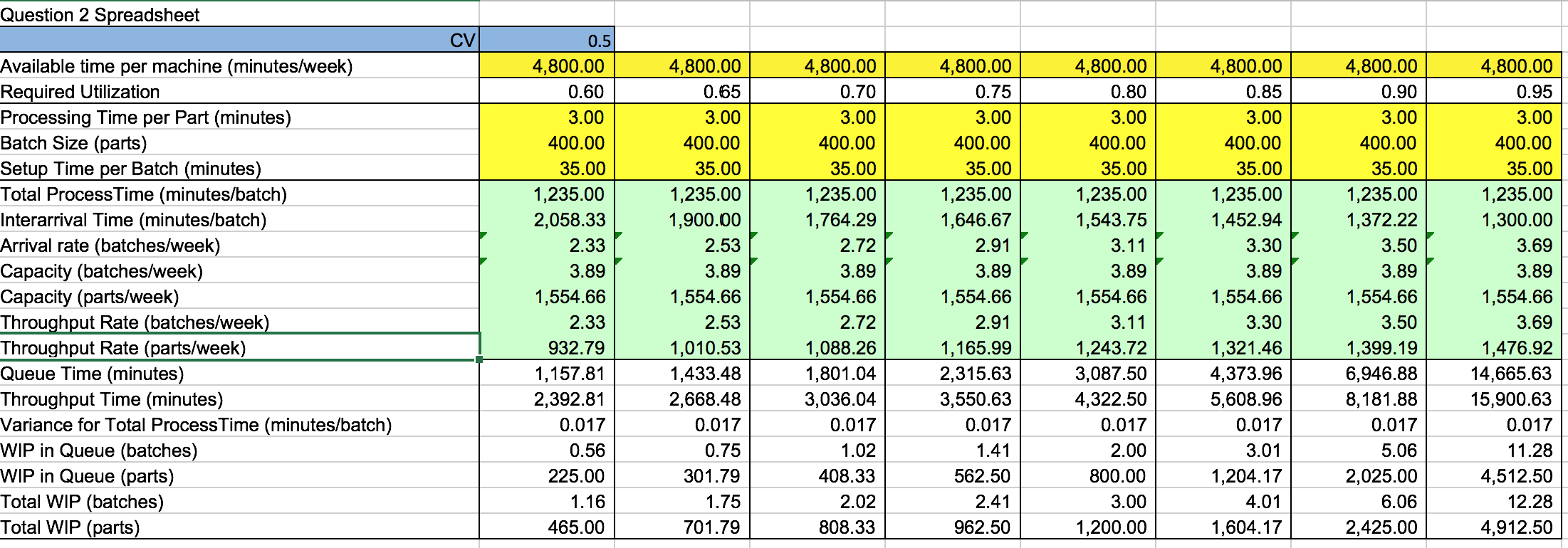Click Throughput Rate parts cell 932.79

547,347
